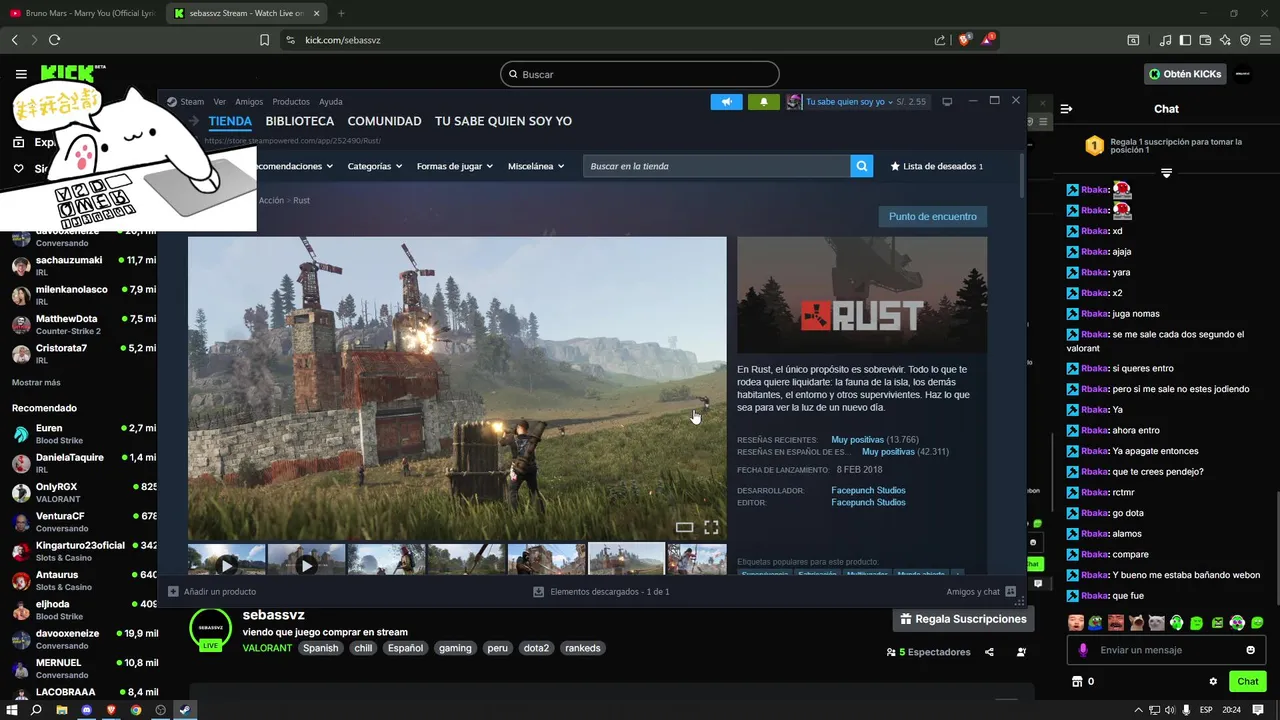Click the Brave Rewards triangle icon

[x=988, y=40]
